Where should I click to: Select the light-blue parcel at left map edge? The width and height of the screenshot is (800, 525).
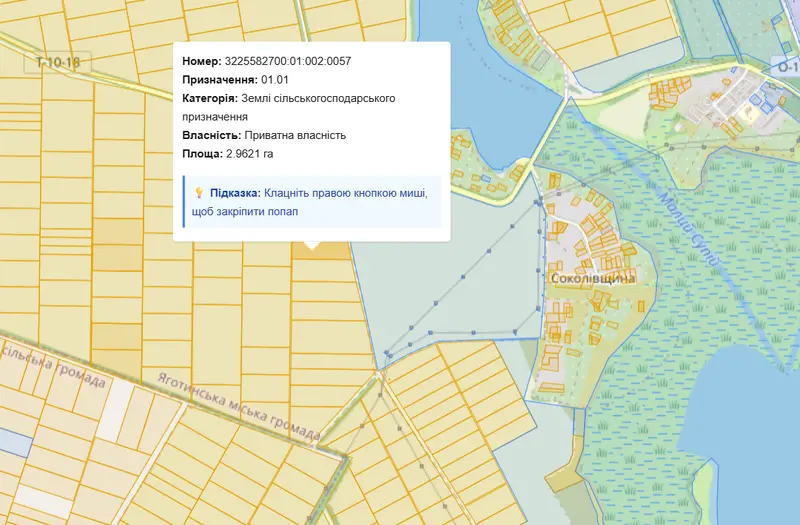(x=14, y=442)
